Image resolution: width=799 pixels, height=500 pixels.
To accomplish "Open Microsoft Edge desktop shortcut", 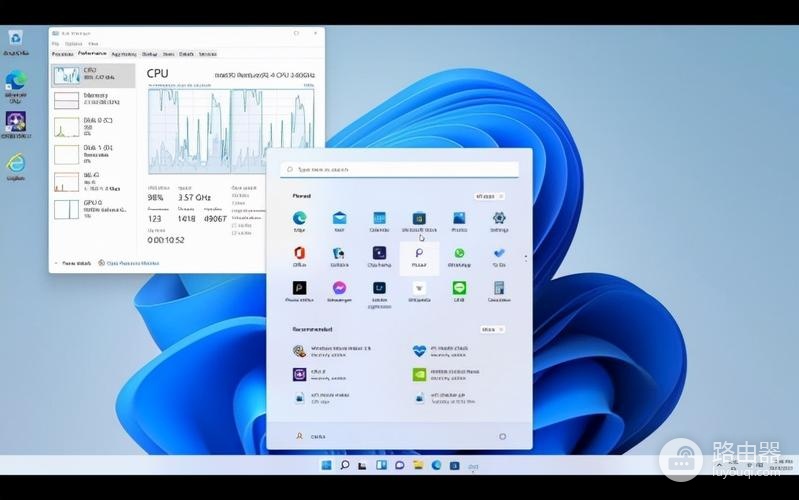I will point(16,87).
